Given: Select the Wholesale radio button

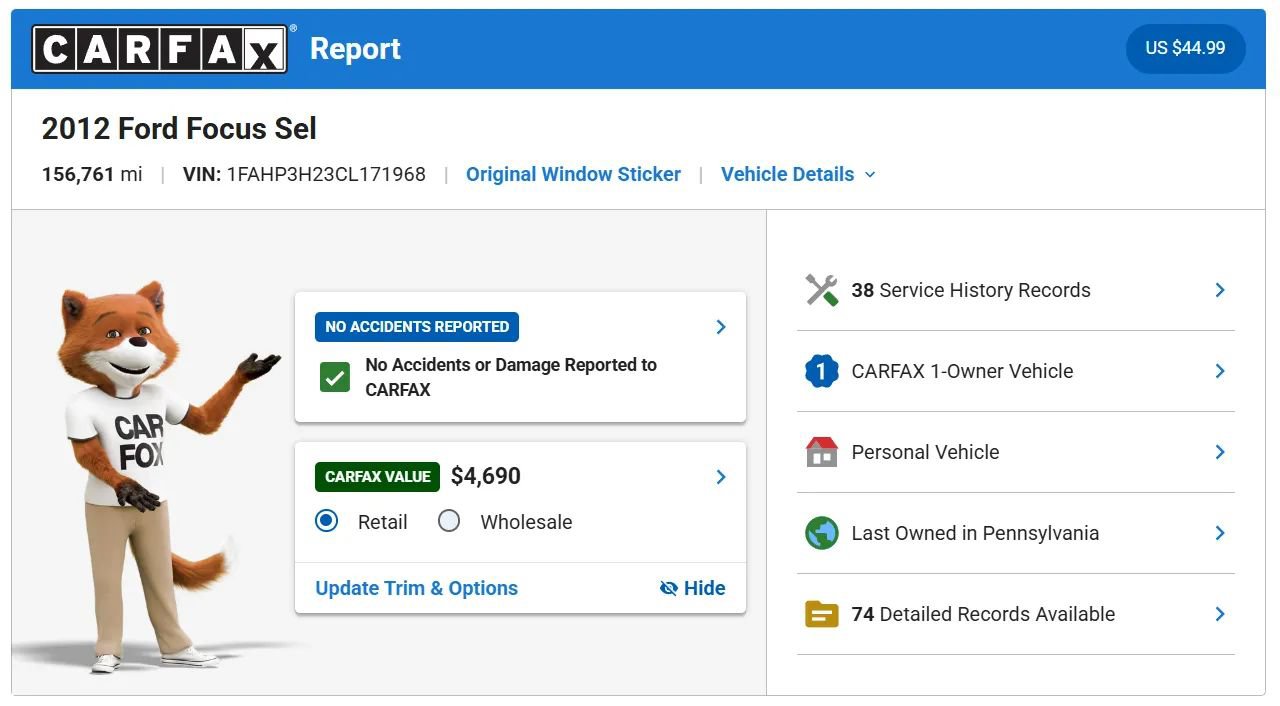Looking at the screenshot, I should [x=449, y=521].
